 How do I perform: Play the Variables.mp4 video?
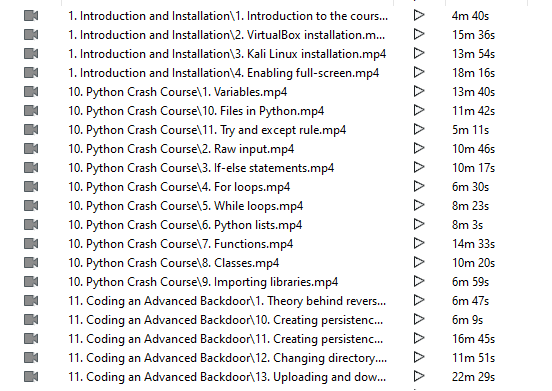click(419, 92)
